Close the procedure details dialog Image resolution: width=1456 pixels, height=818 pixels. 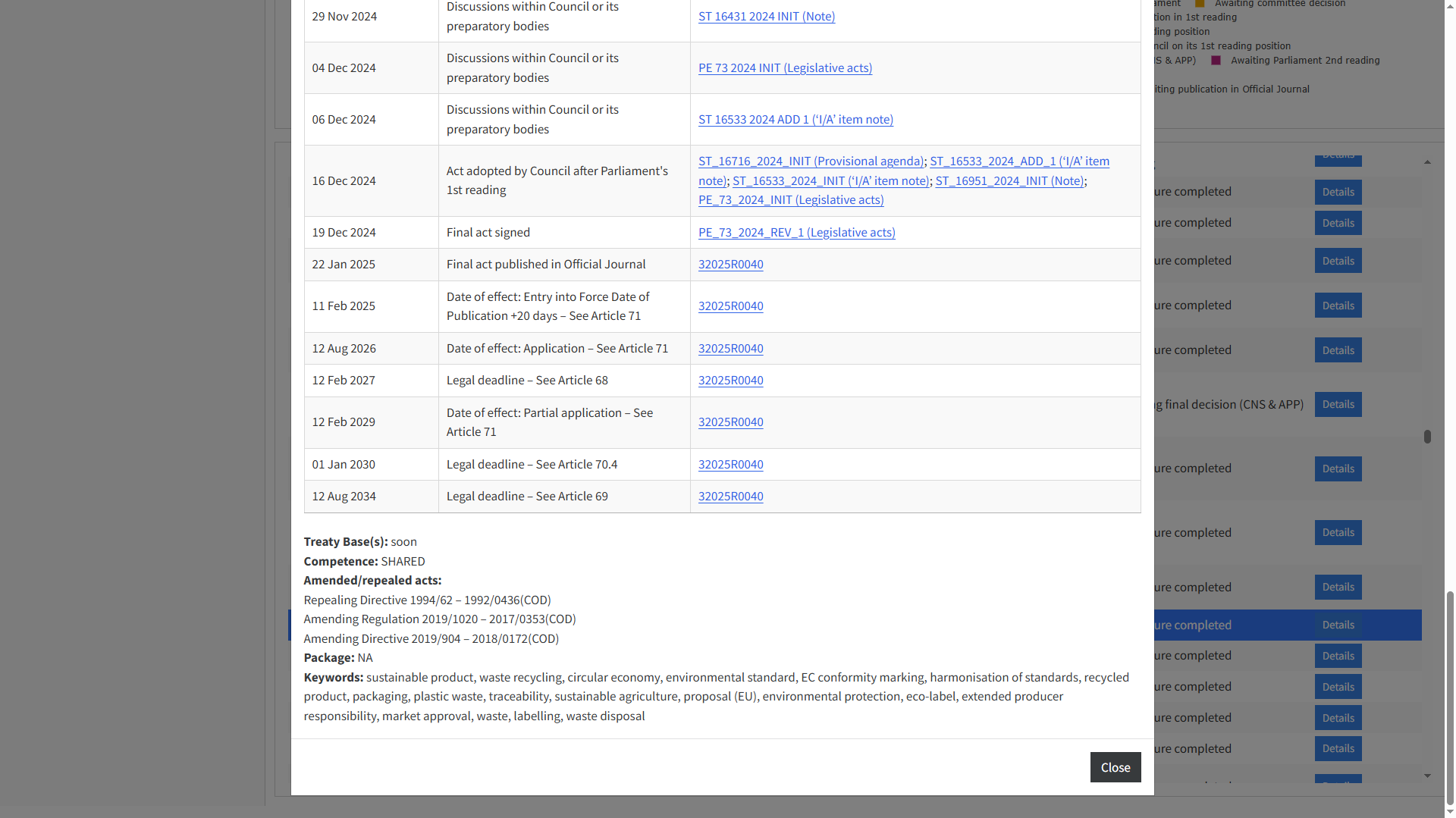click(x=1115, y=767)
